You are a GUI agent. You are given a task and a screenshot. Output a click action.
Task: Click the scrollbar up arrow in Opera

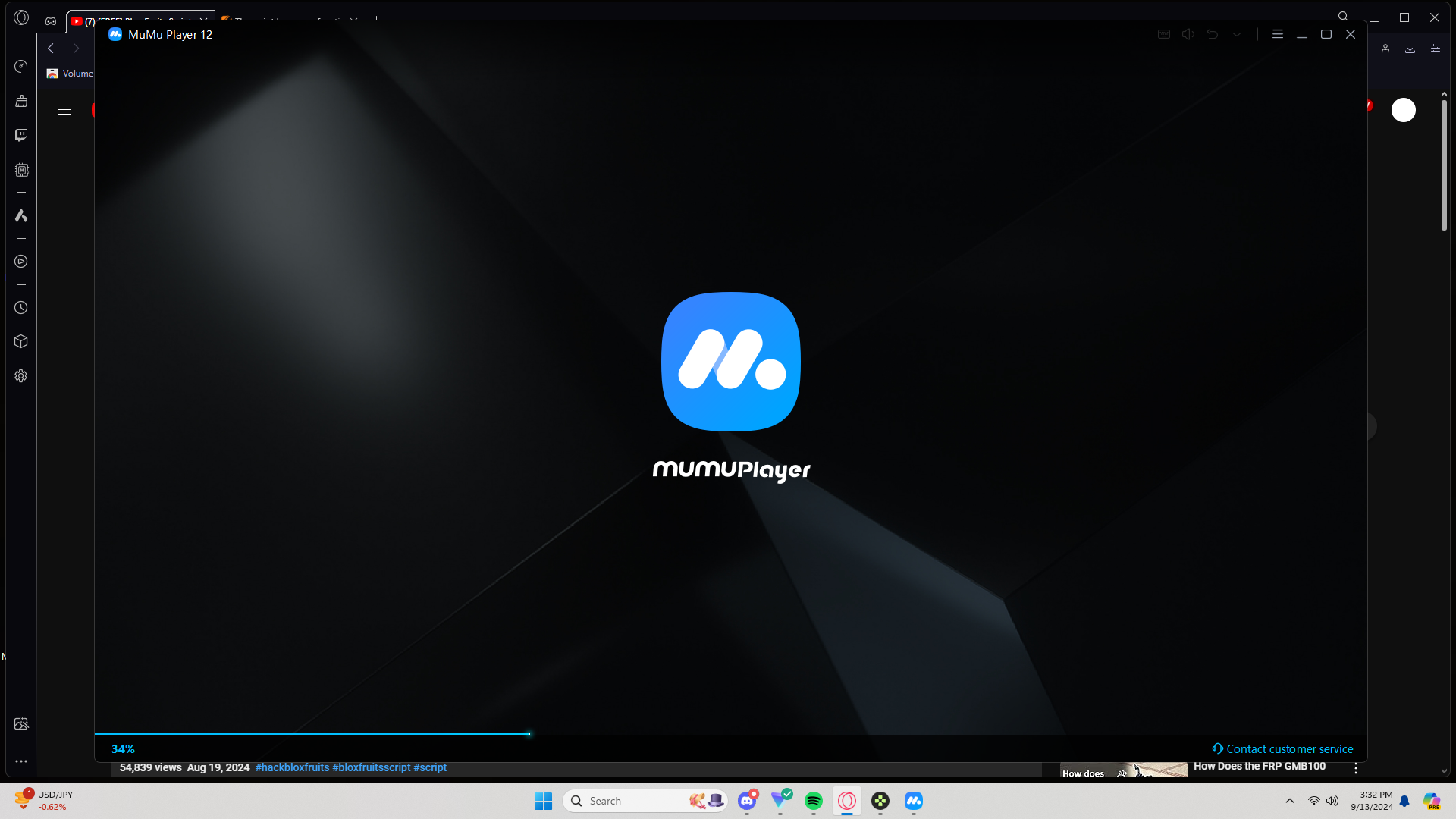coord(1444,94)
